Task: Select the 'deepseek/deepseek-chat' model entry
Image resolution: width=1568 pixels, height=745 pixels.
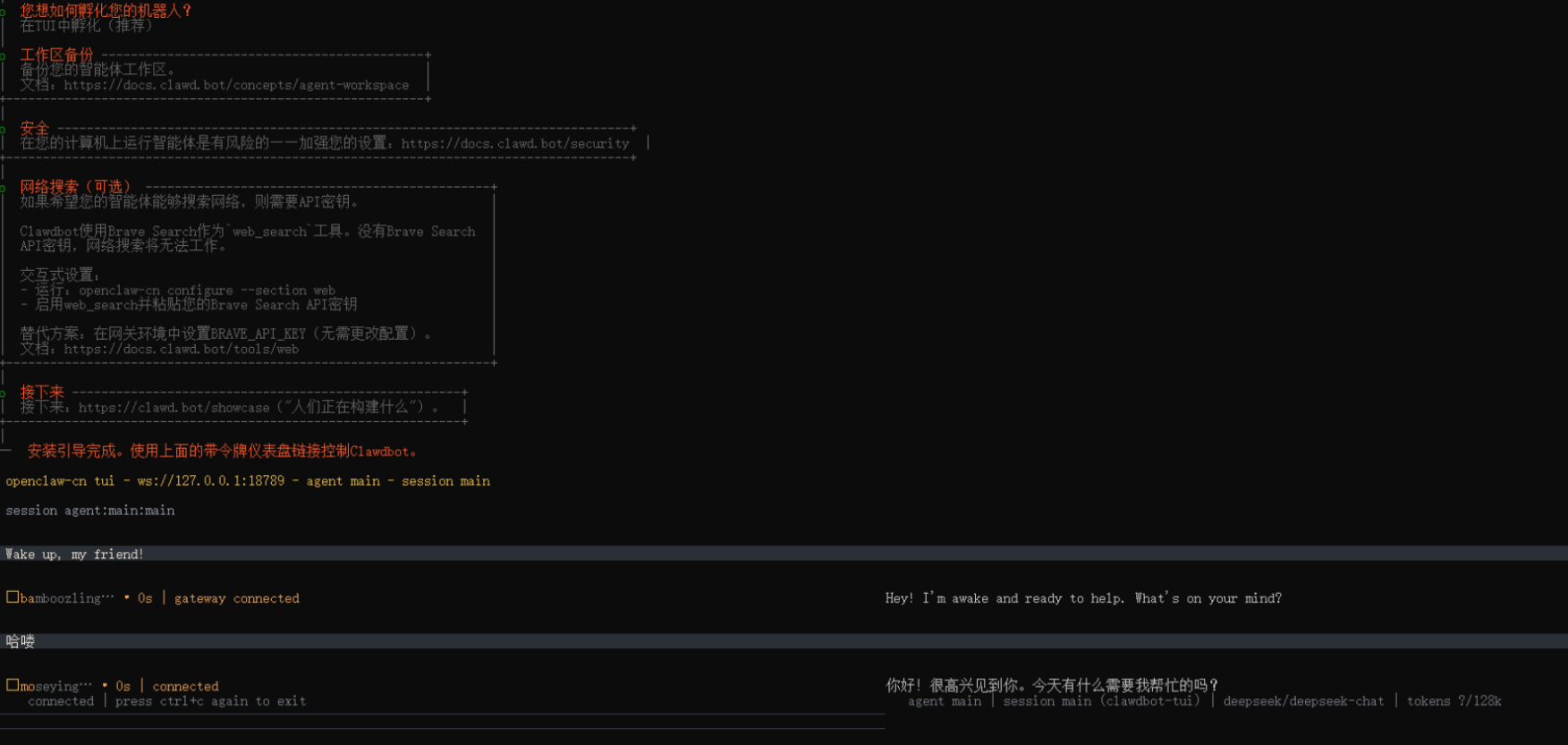Action: 1303,701
